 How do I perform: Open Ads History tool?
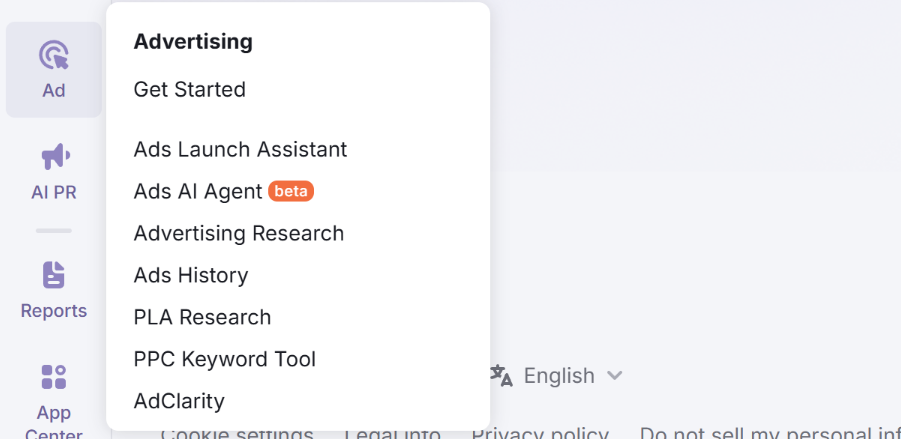(191, 276)
